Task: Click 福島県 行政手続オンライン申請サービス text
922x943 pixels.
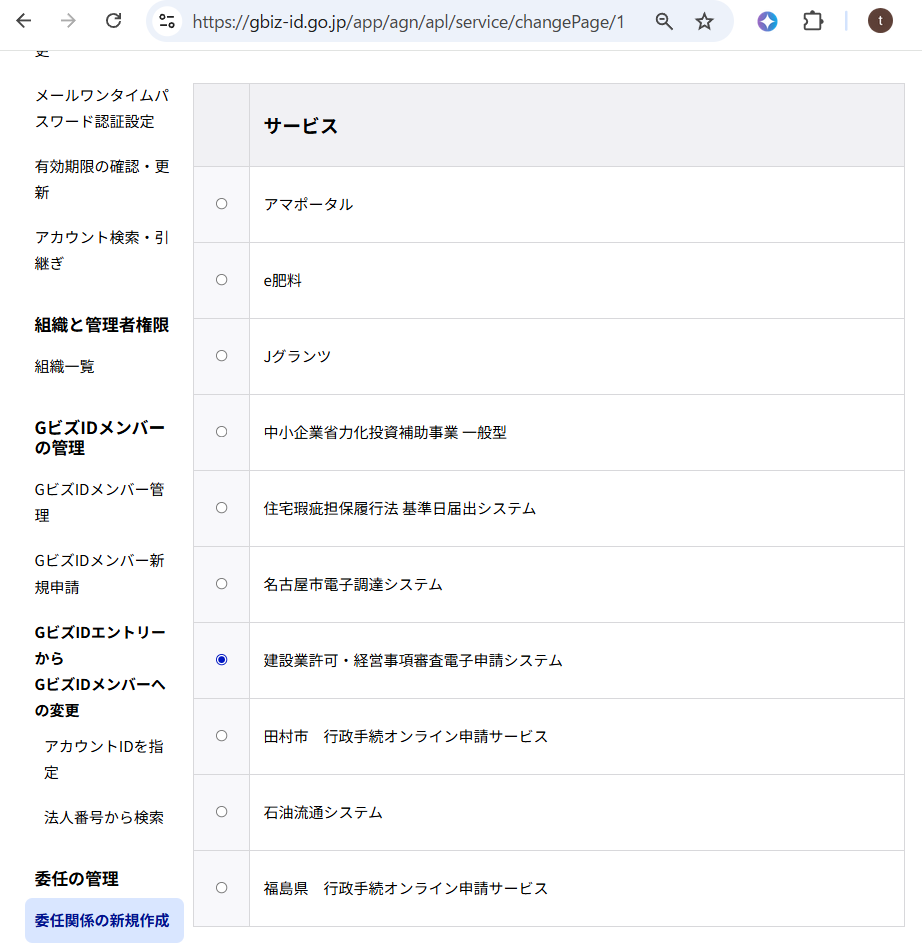Action: click(406, 888)
